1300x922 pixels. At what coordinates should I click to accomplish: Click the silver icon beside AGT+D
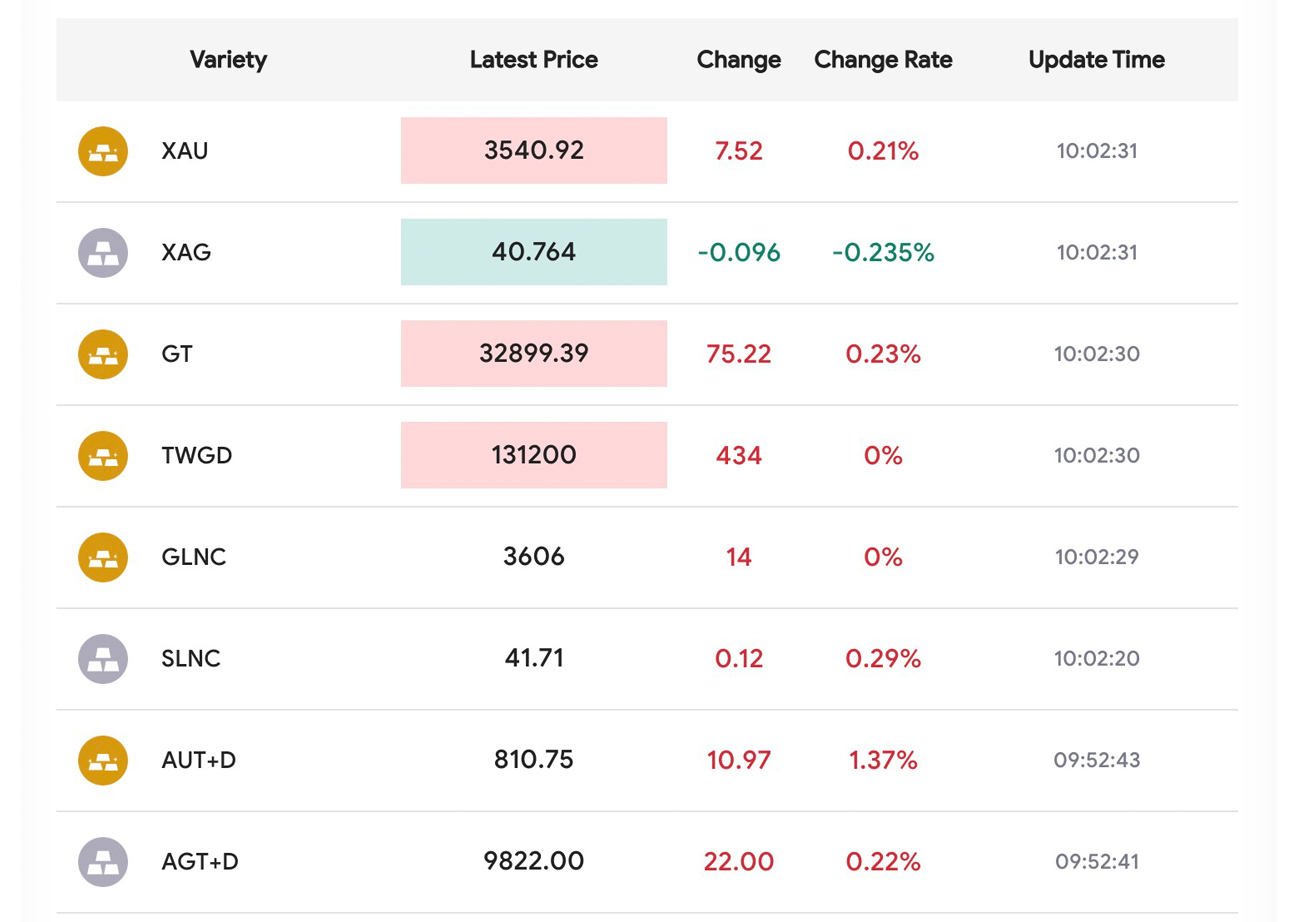(103, 862)
